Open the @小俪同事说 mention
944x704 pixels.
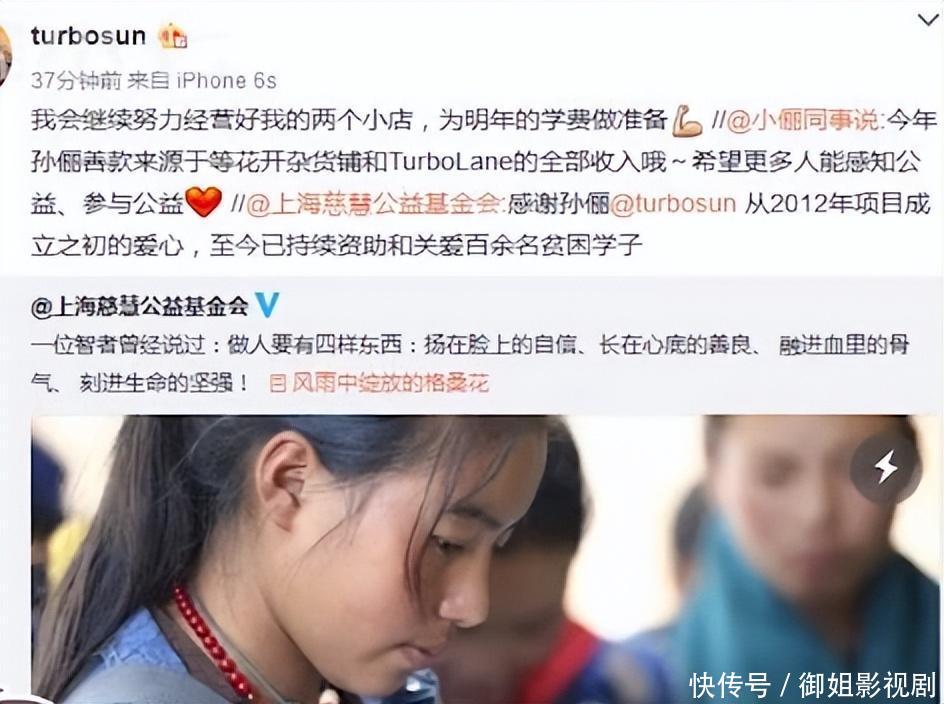(x=802, y=120)
